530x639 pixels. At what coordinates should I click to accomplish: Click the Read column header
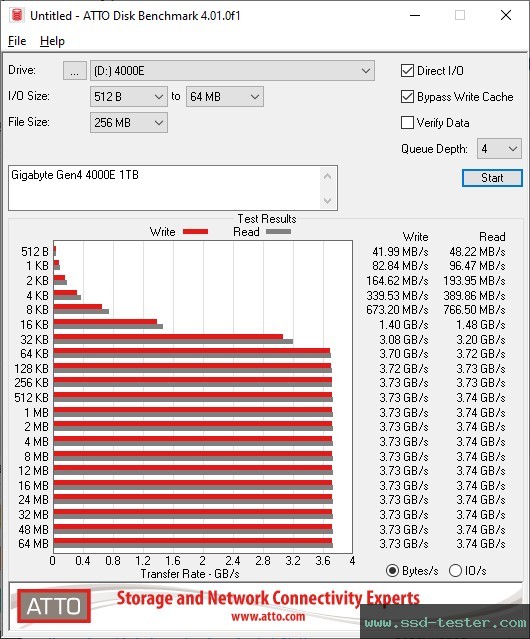[x=492, y=237]
